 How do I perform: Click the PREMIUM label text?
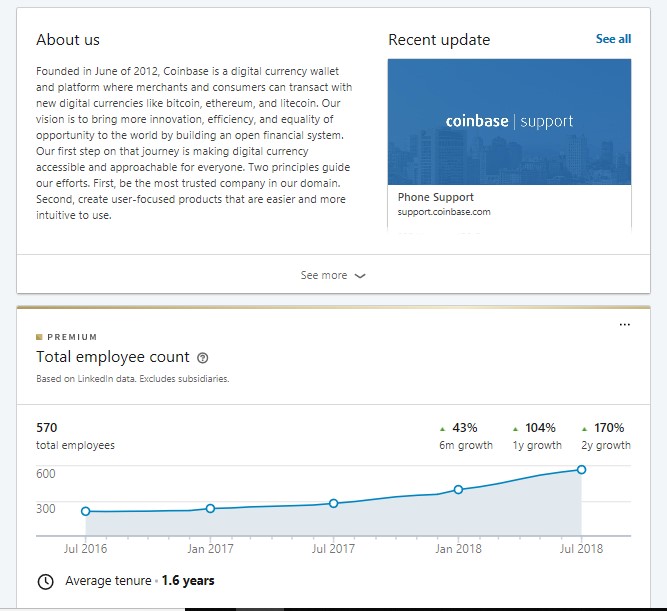[72, 337]
